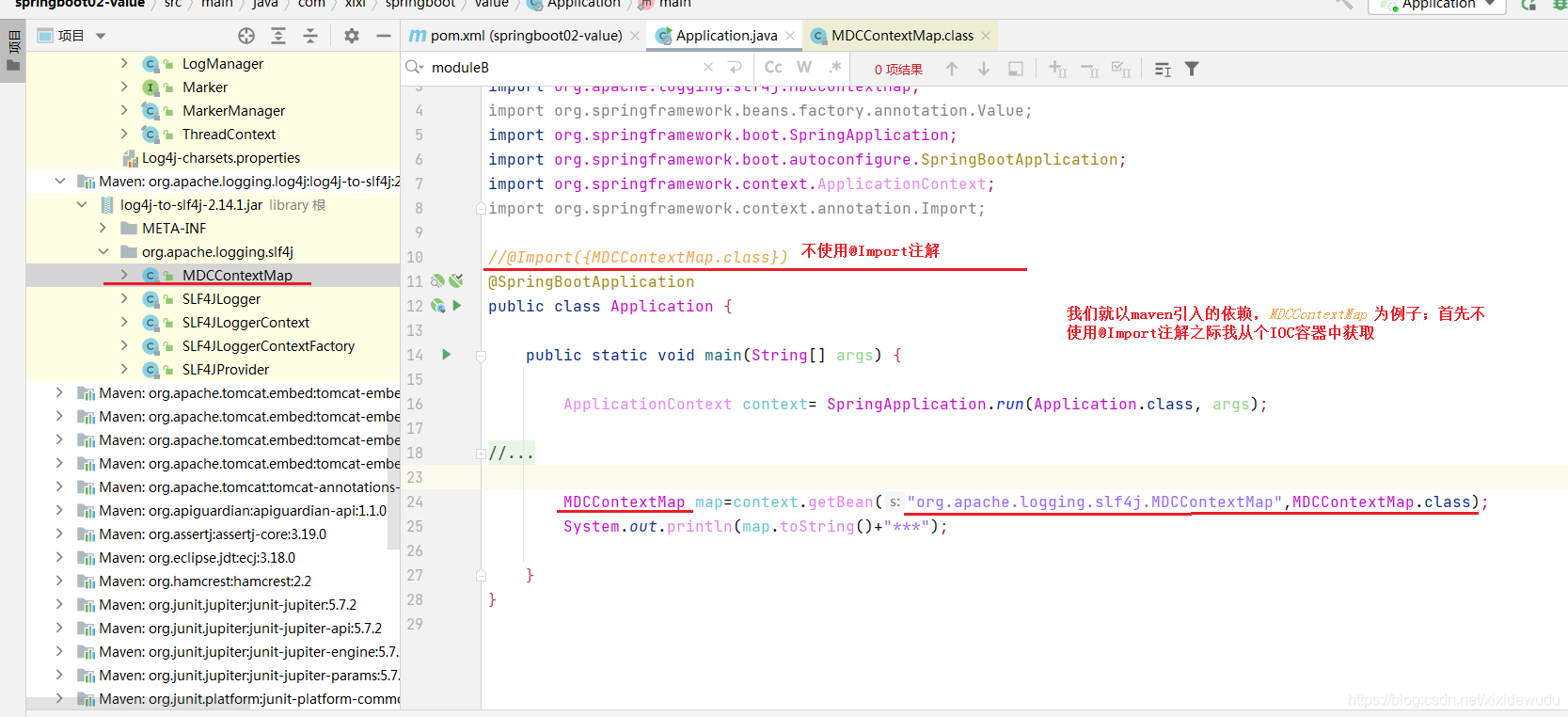
Task: Go to next search occurrence
Action: click(984, 69)
